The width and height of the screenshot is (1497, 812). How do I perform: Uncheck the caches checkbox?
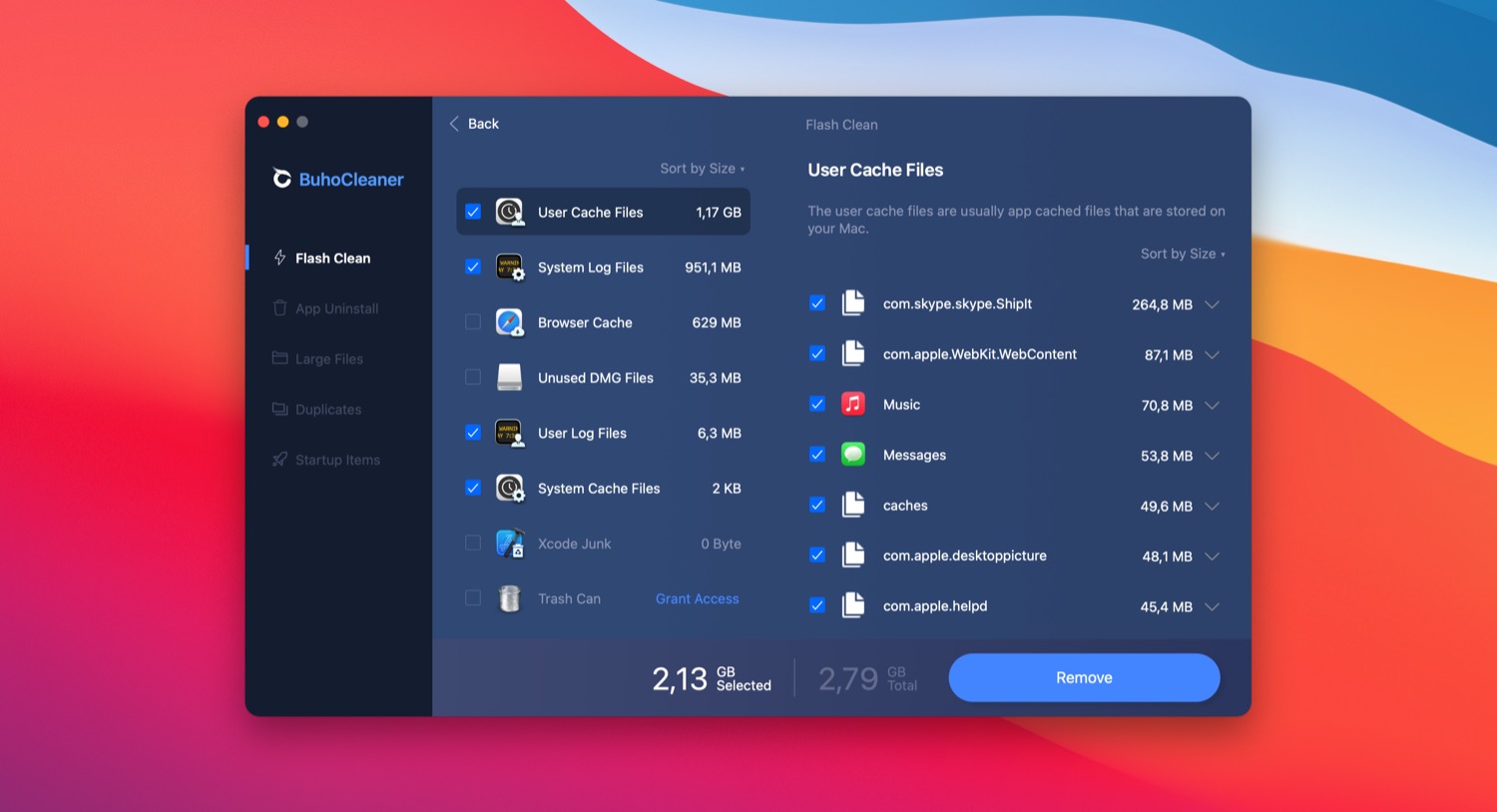[817, 505]
